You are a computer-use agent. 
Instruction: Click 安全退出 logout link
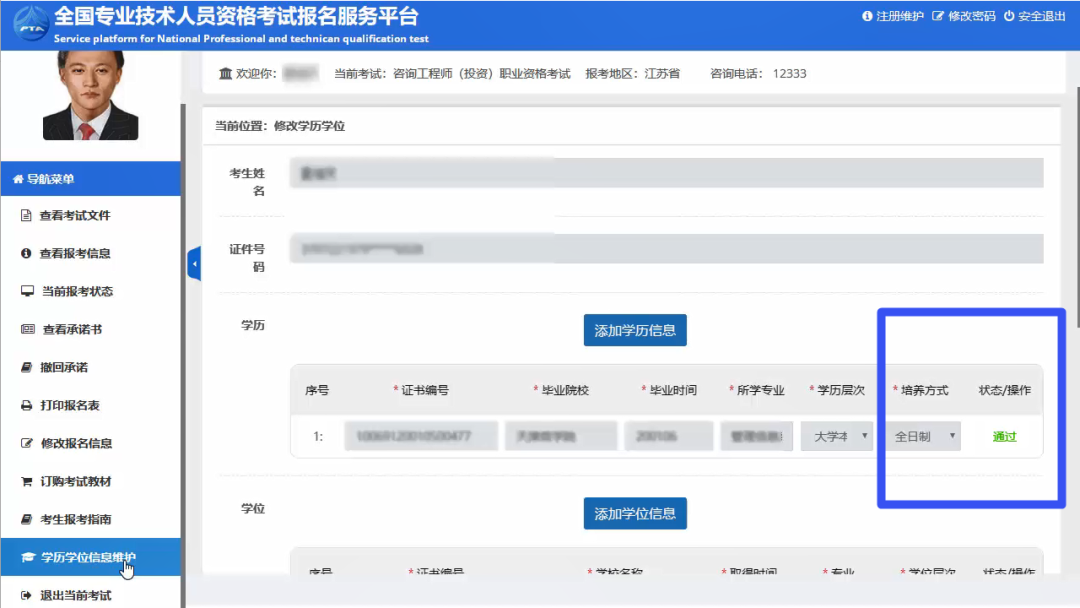click(x=1035, y=17)
